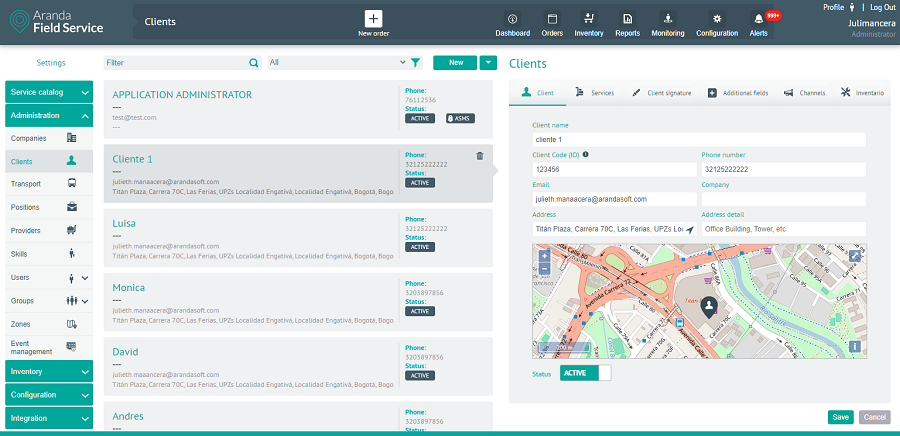Open Event management in the sidebar

click(49, 347)
